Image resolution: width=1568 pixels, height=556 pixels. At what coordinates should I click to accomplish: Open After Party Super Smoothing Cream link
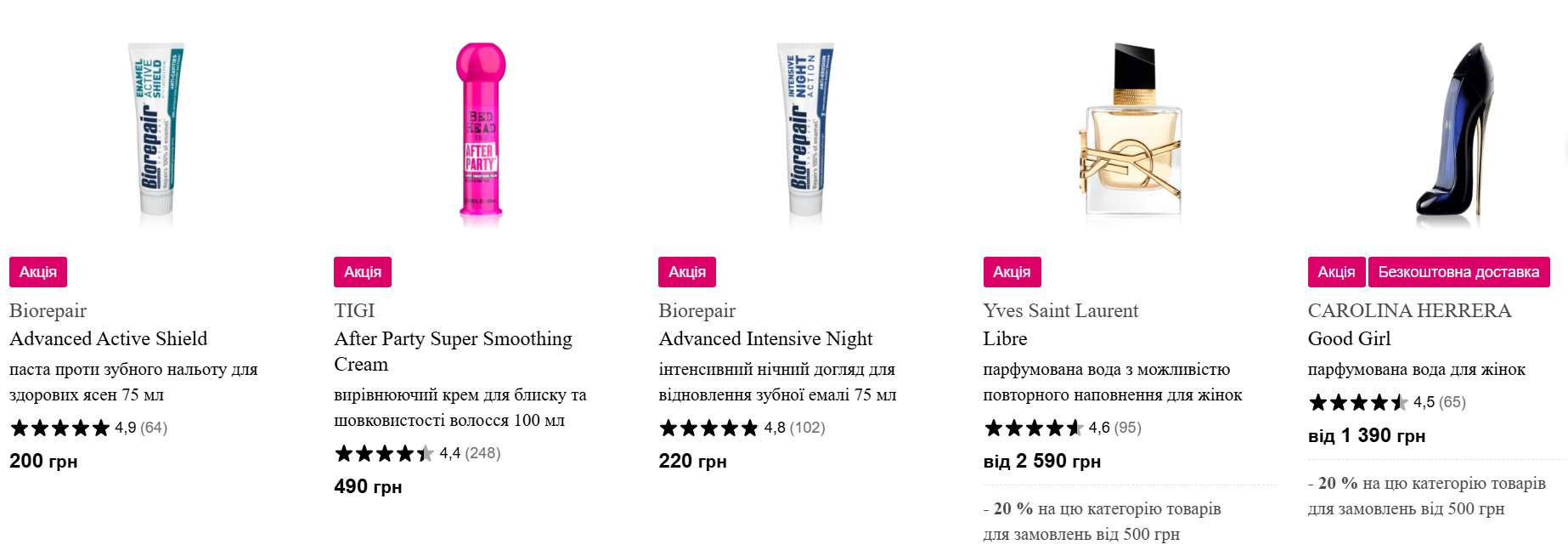click(454, 351)
